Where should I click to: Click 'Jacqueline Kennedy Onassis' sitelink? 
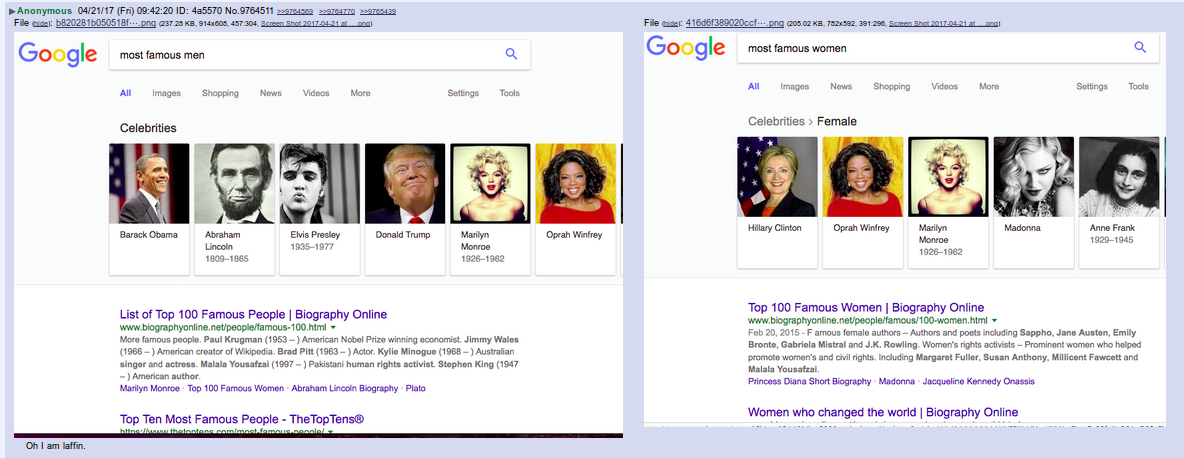coord(979,382)
